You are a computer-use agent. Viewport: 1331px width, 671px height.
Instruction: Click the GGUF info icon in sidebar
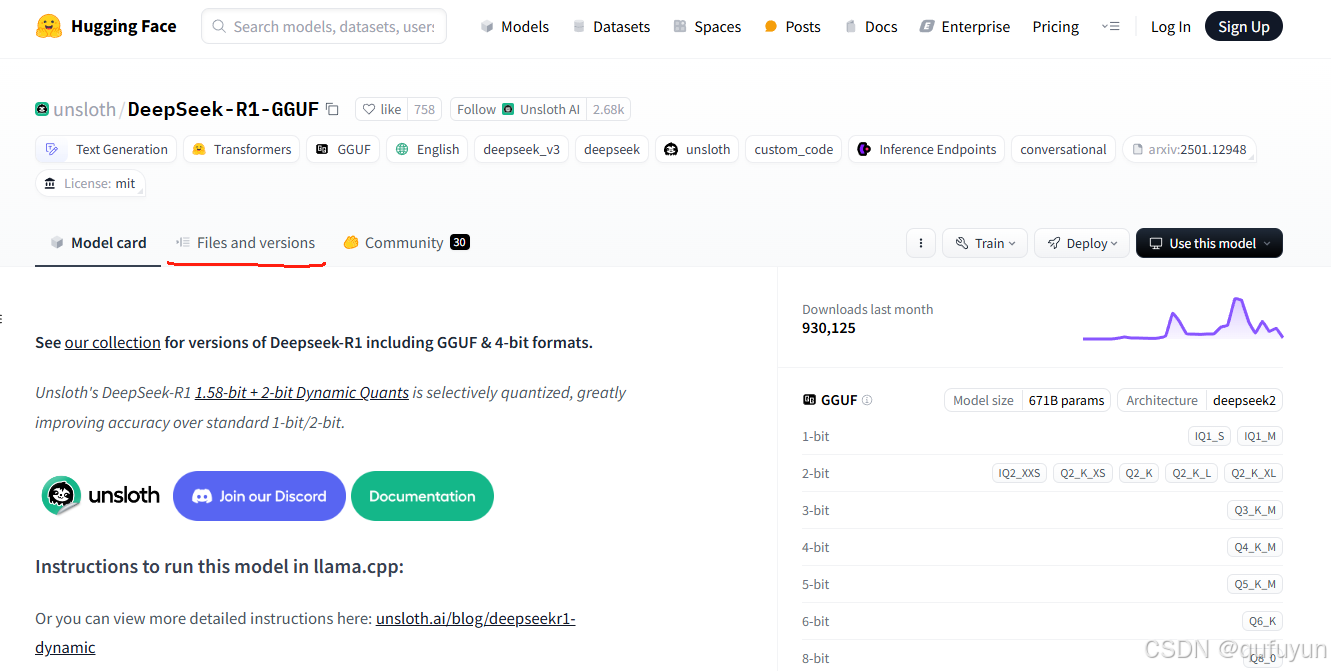click(x=867, y=400)
